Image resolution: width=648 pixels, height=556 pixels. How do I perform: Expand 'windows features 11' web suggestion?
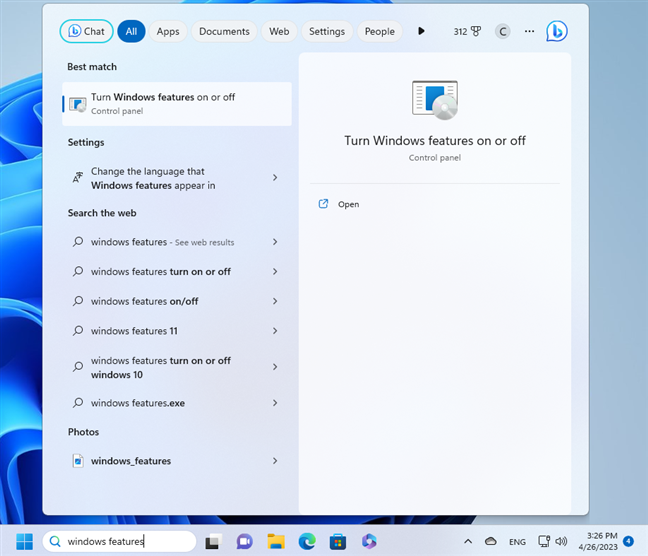pos(275,331)
